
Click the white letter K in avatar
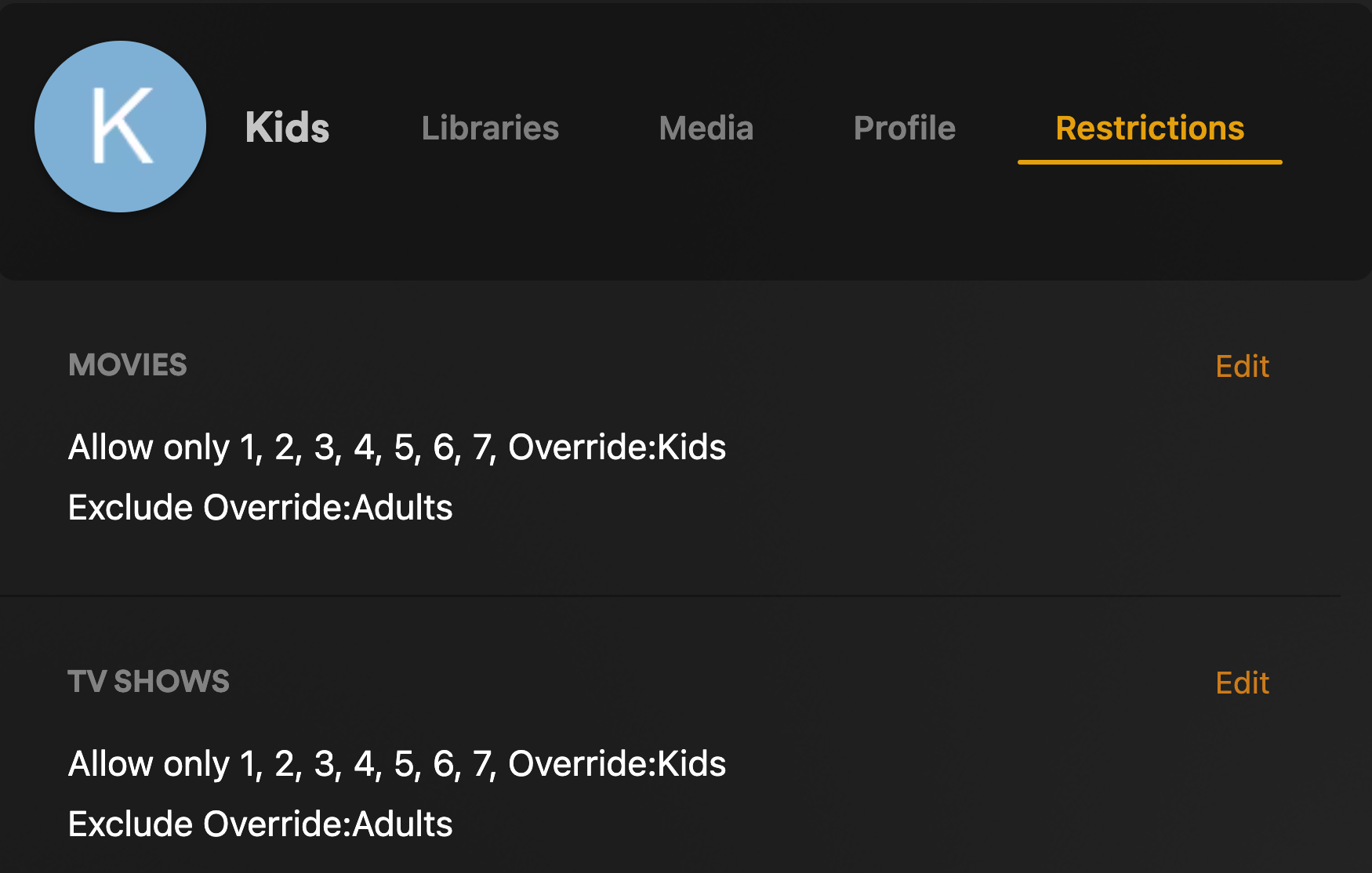pyautogui.click(x=122, y=125)
